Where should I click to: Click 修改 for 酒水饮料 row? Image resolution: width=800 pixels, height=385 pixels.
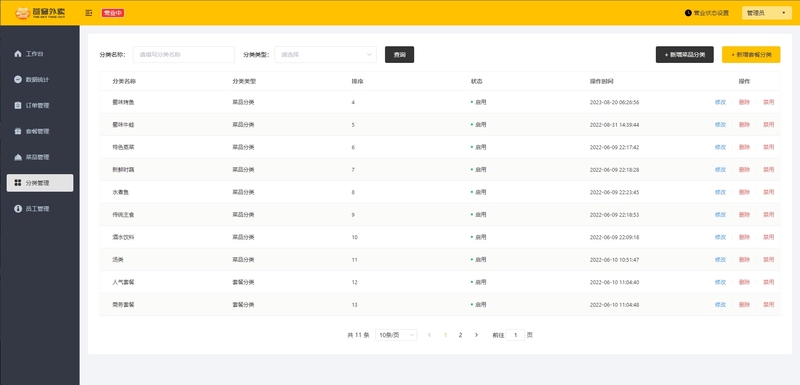pos(720,237)
